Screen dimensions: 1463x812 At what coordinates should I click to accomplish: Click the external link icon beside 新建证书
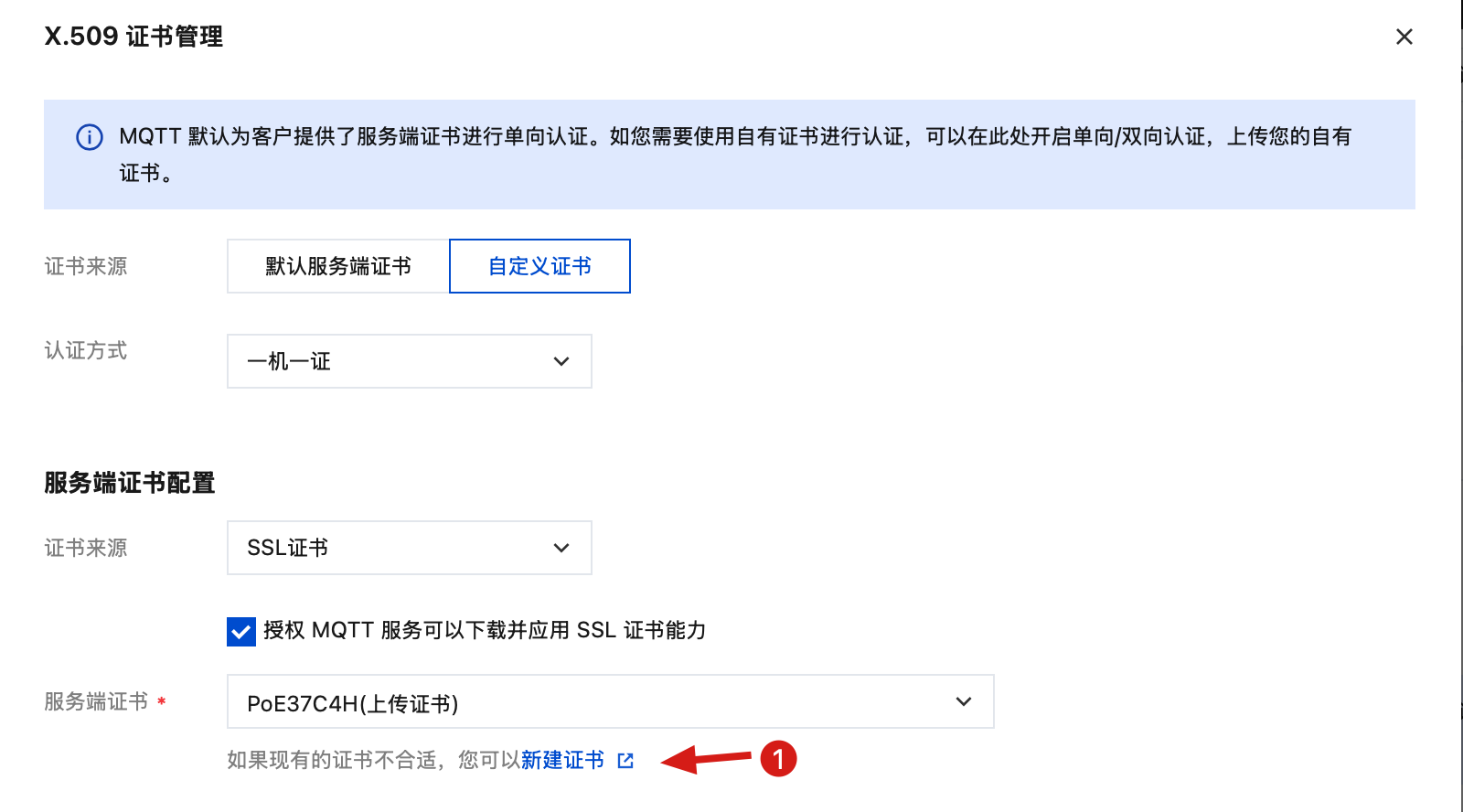click(625, 761)
